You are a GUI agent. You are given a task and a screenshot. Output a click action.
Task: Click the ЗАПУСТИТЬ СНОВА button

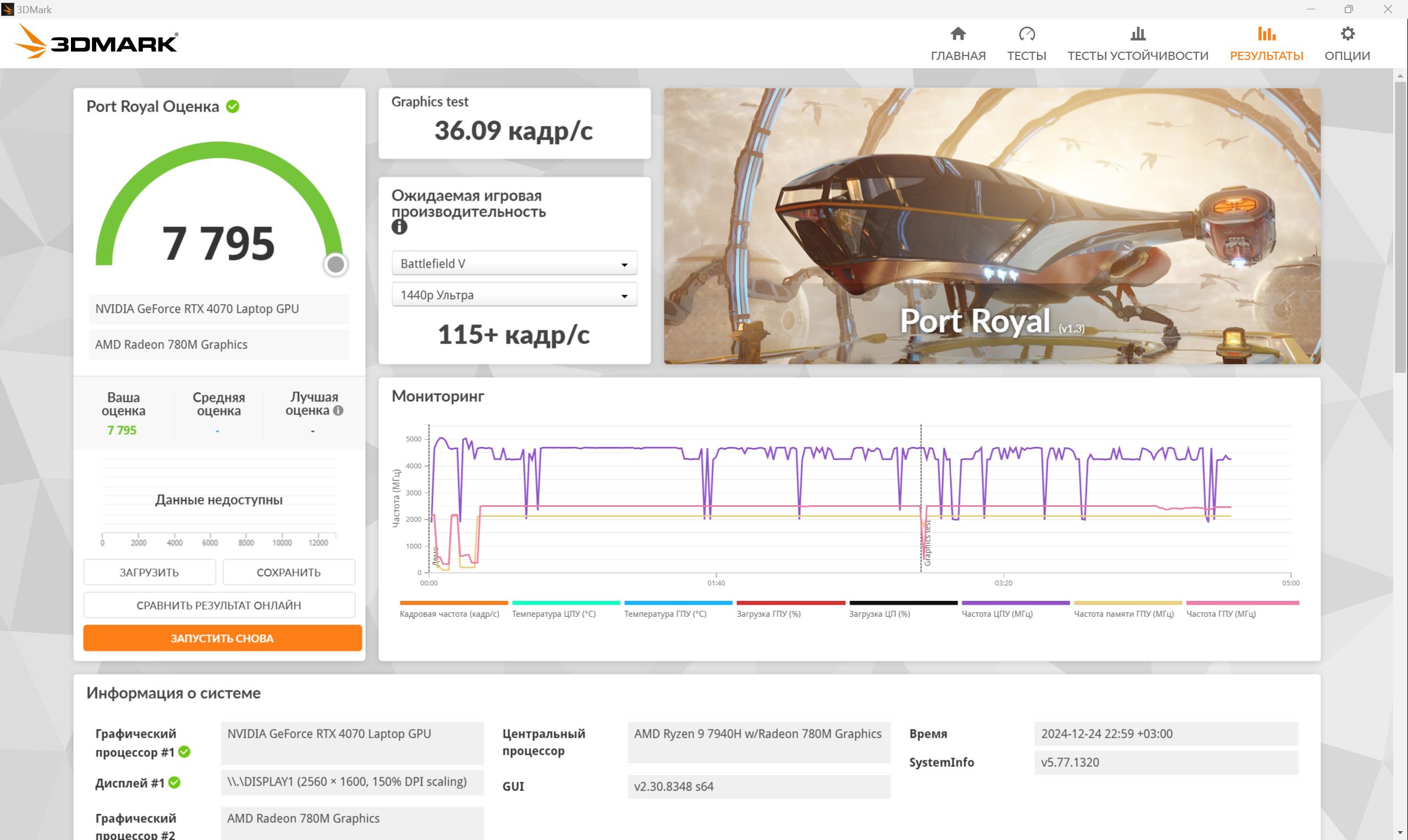click(x=223, y=638)
